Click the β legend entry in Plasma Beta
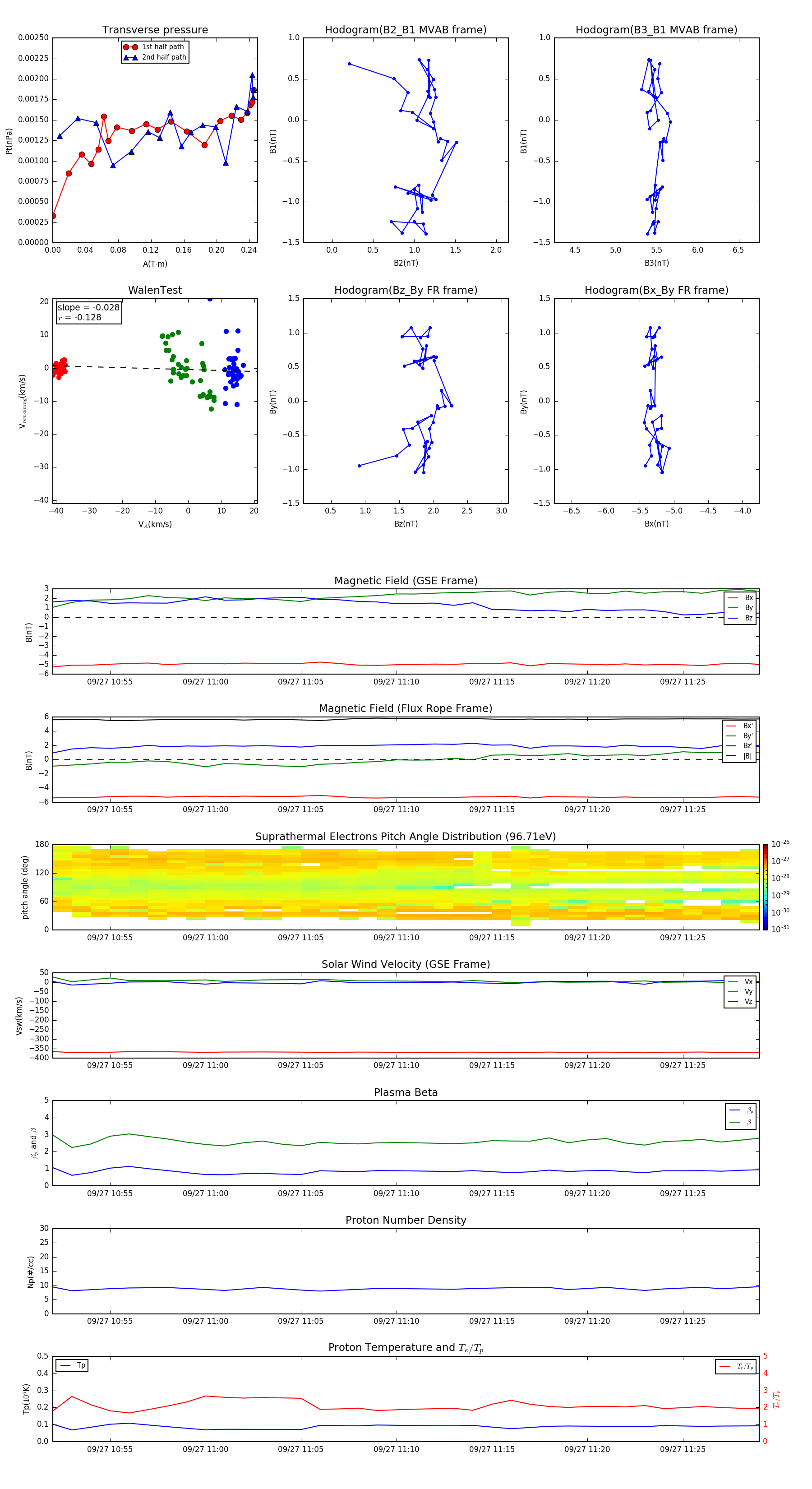 (x=741, y=1122)
